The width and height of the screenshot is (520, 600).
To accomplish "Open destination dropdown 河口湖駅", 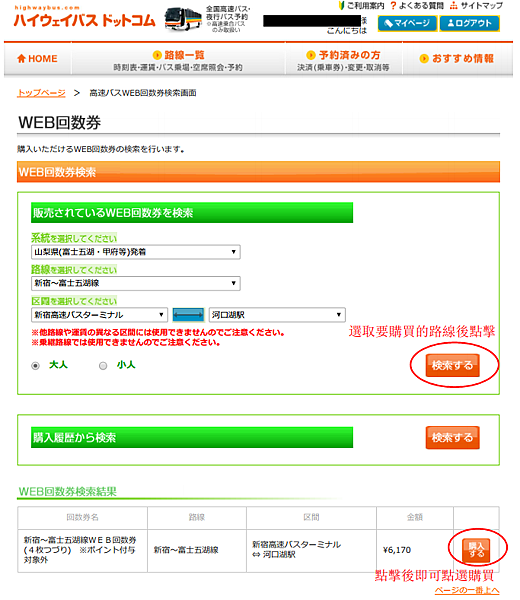I will point(277,315).
